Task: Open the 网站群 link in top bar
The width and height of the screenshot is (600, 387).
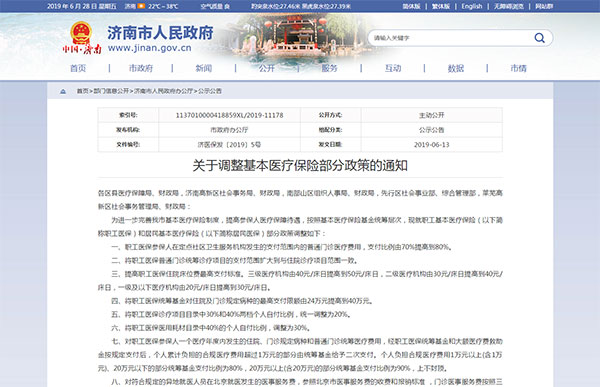Action: 544,6
